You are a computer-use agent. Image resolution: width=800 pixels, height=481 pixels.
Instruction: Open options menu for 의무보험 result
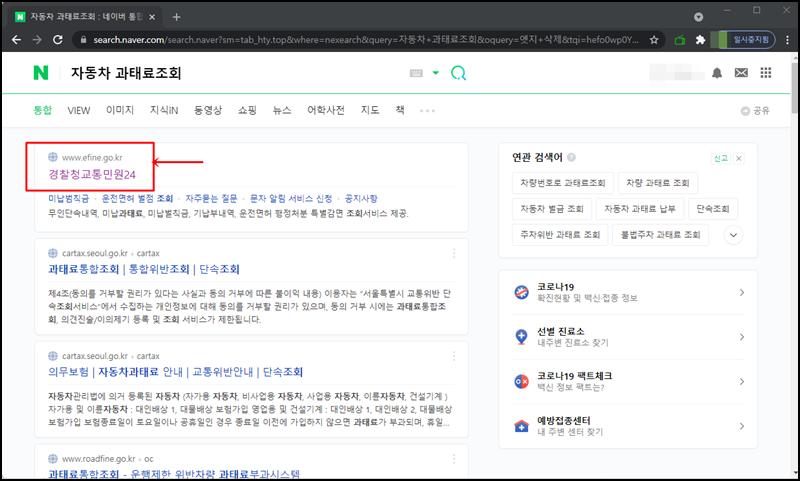point(454,356)
